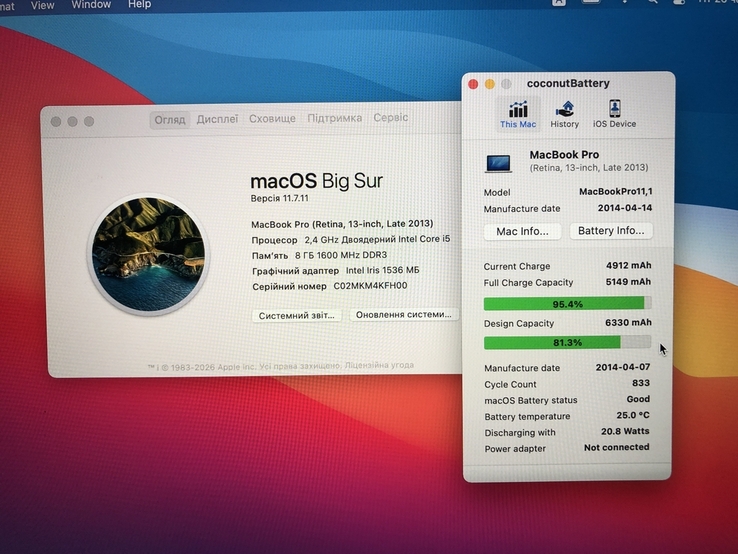Click the Discharging with 20.8 Watts value
Image resolution: width=738 pixels, height=554 pixels.
pos(625,431)
